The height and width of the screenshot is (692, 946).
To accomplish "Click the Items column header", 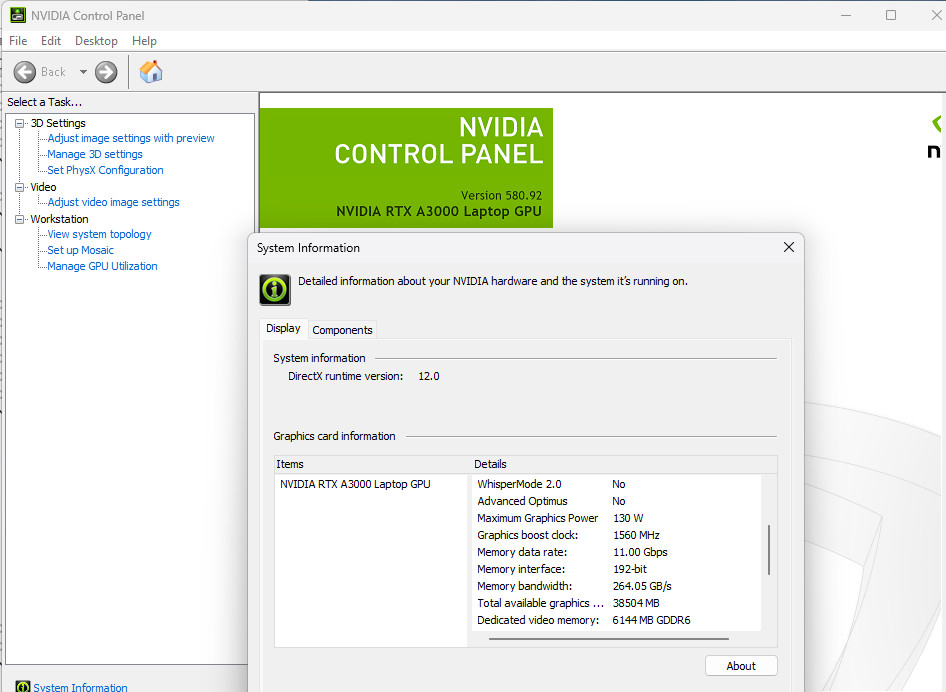I will click(372, 464).
